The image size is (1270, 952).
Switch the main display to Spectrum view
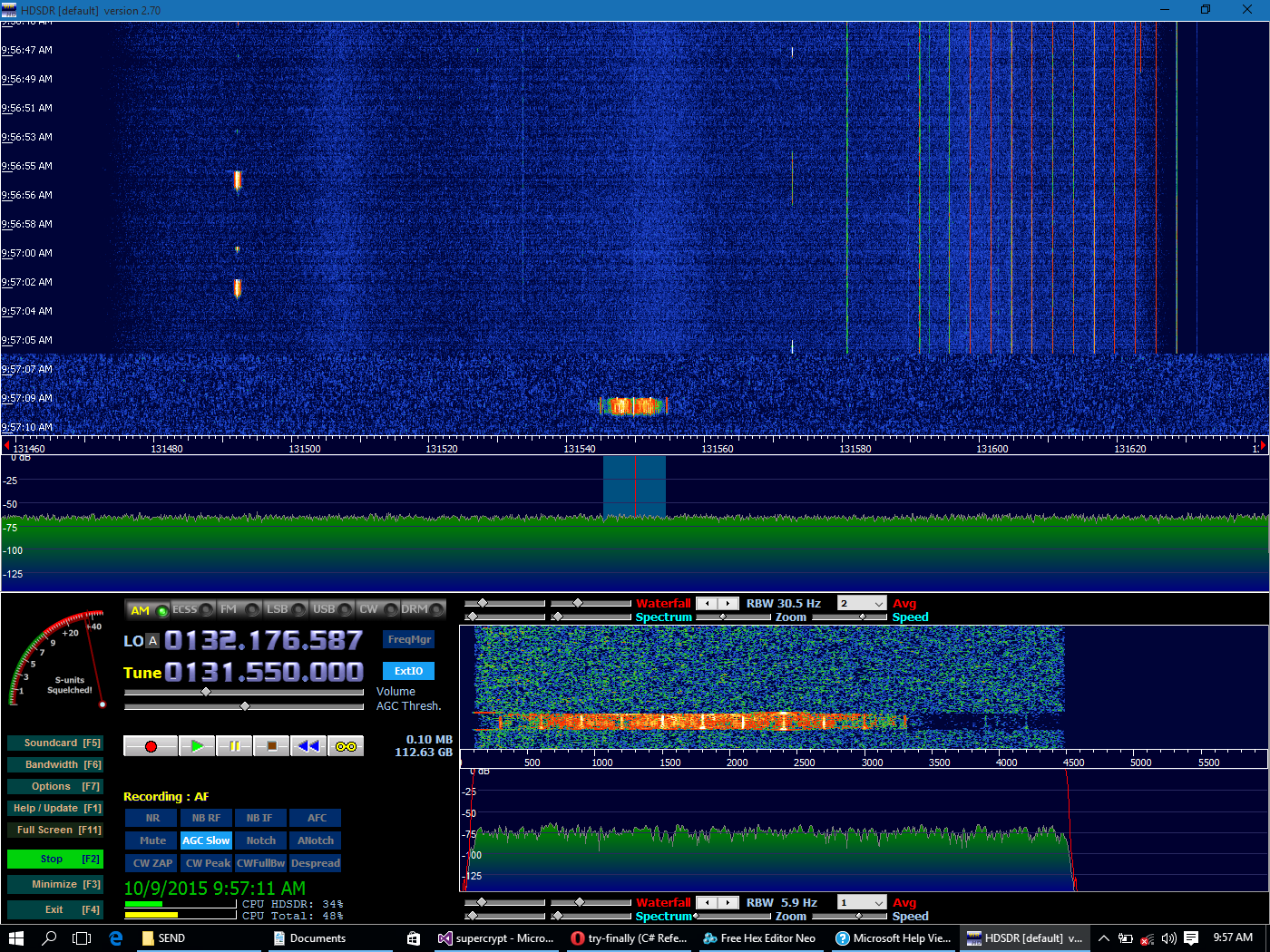coord(663,617)
